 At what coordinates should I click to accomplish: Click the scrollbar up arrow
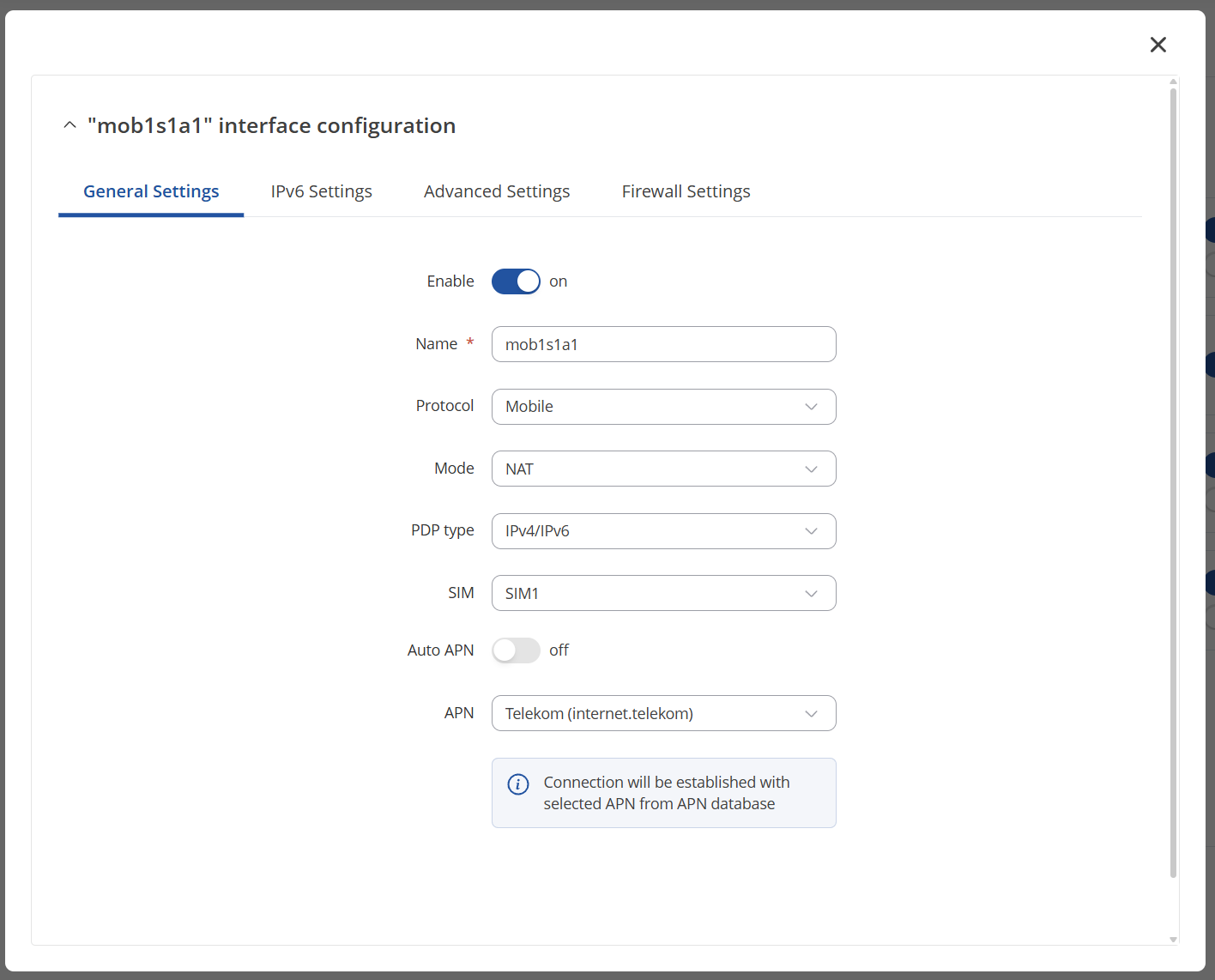coord(1173,82)
